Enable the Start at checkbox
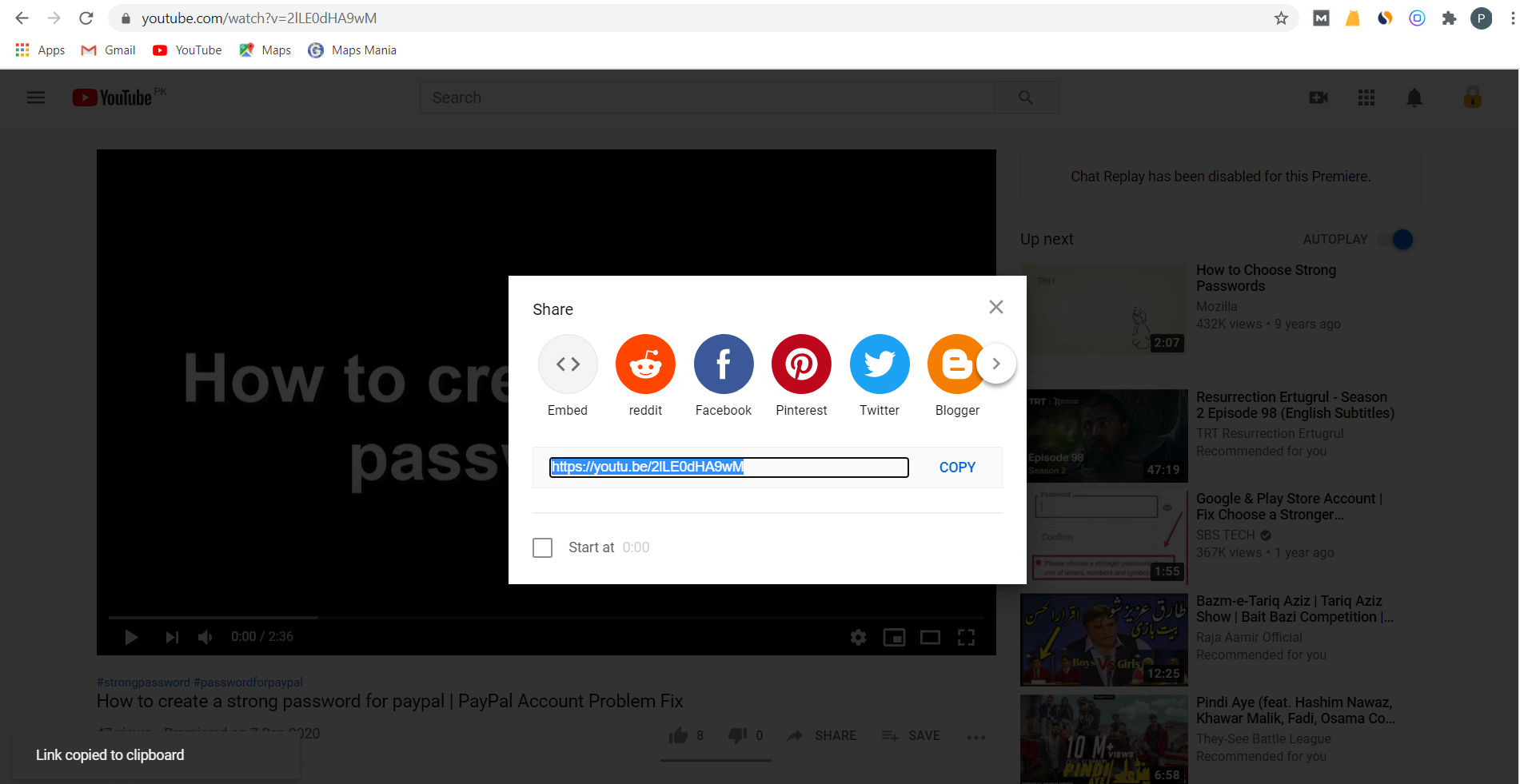The height and width of the screenshot is (784, 1520). [x=543, y=547]
